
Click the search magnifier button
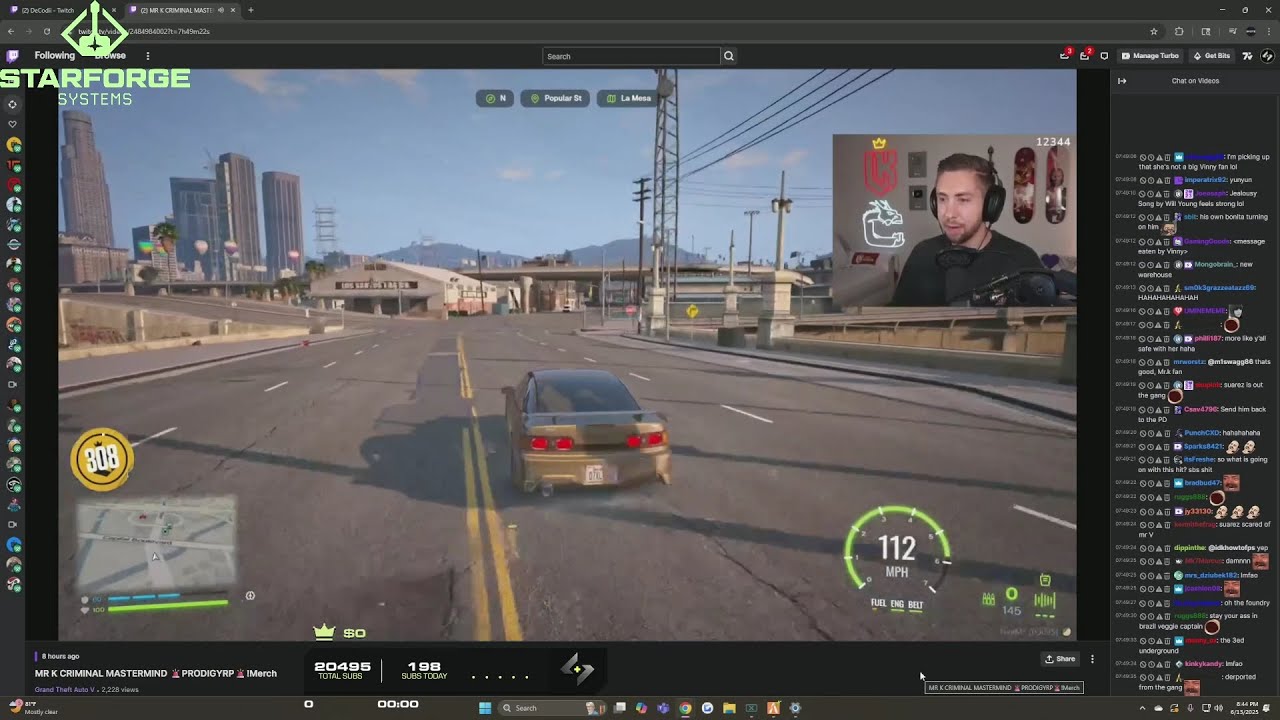pyautogui.click(x=729, y=56)
